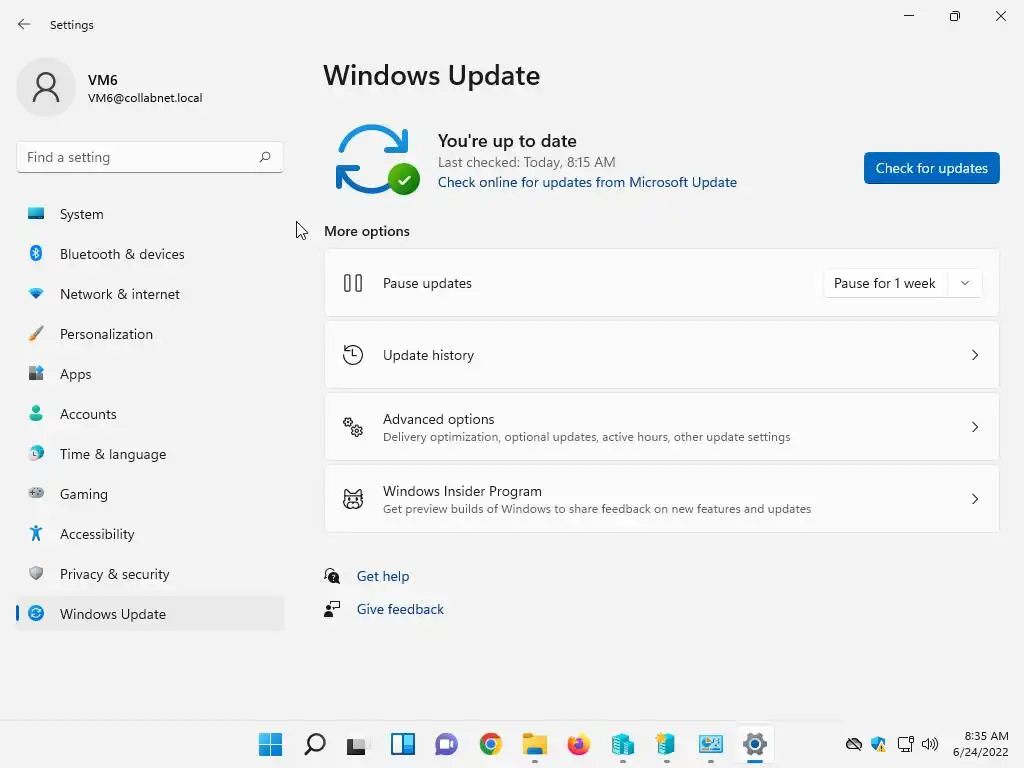Open Network & internet category
The width and height of the screenshot is (1024, 768).
[150, 294]
